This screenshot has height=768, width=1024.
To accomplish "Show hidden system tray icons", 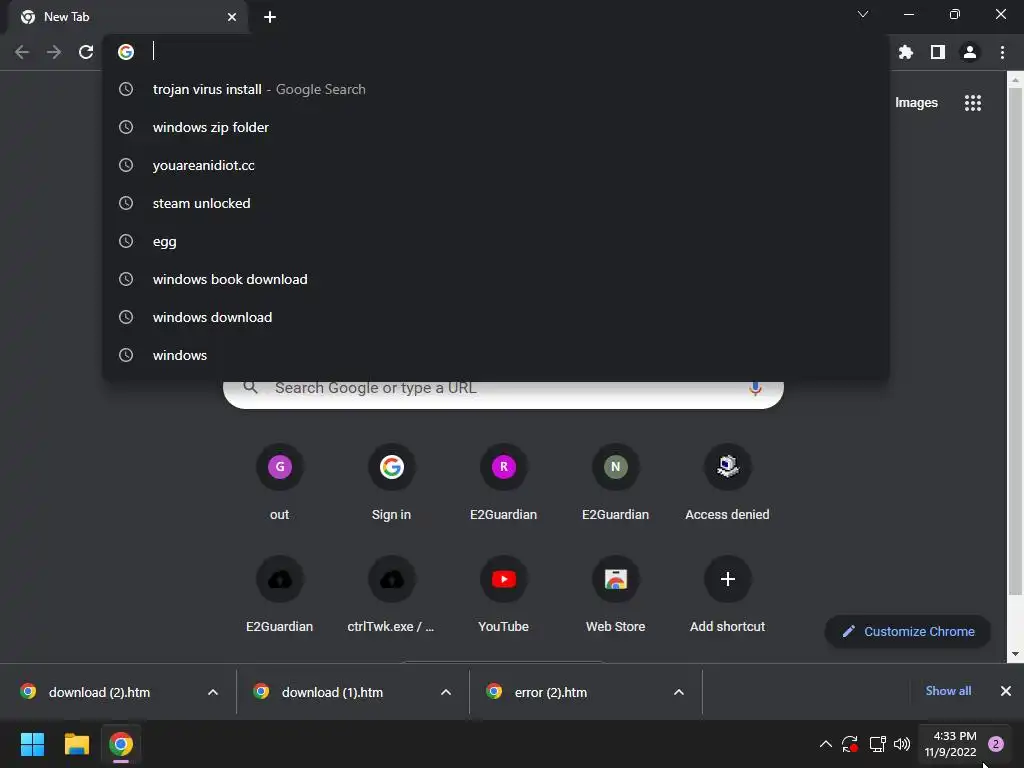I will [825, 744].
